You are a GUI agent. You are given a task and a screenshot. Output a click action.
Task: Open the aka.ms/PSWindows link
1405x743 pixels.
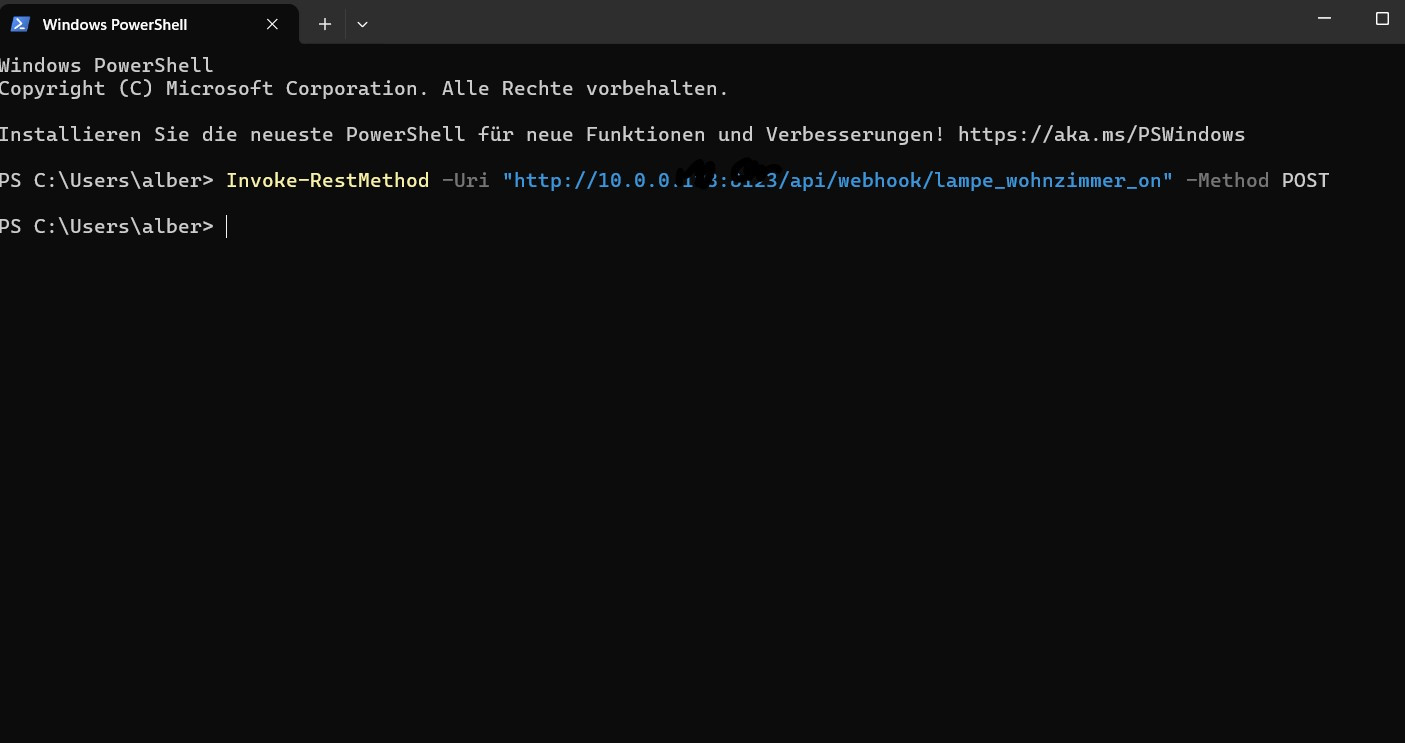point(1101,134)
